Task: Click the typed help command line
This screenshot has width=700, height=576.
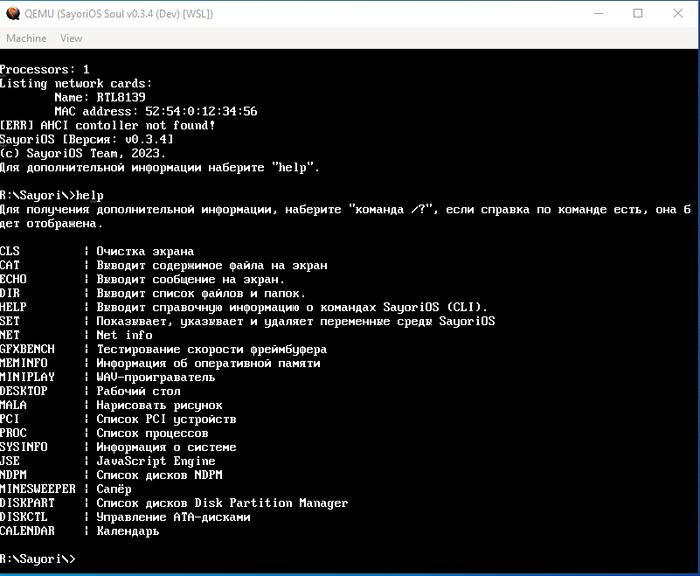Action: pos(52,196)
